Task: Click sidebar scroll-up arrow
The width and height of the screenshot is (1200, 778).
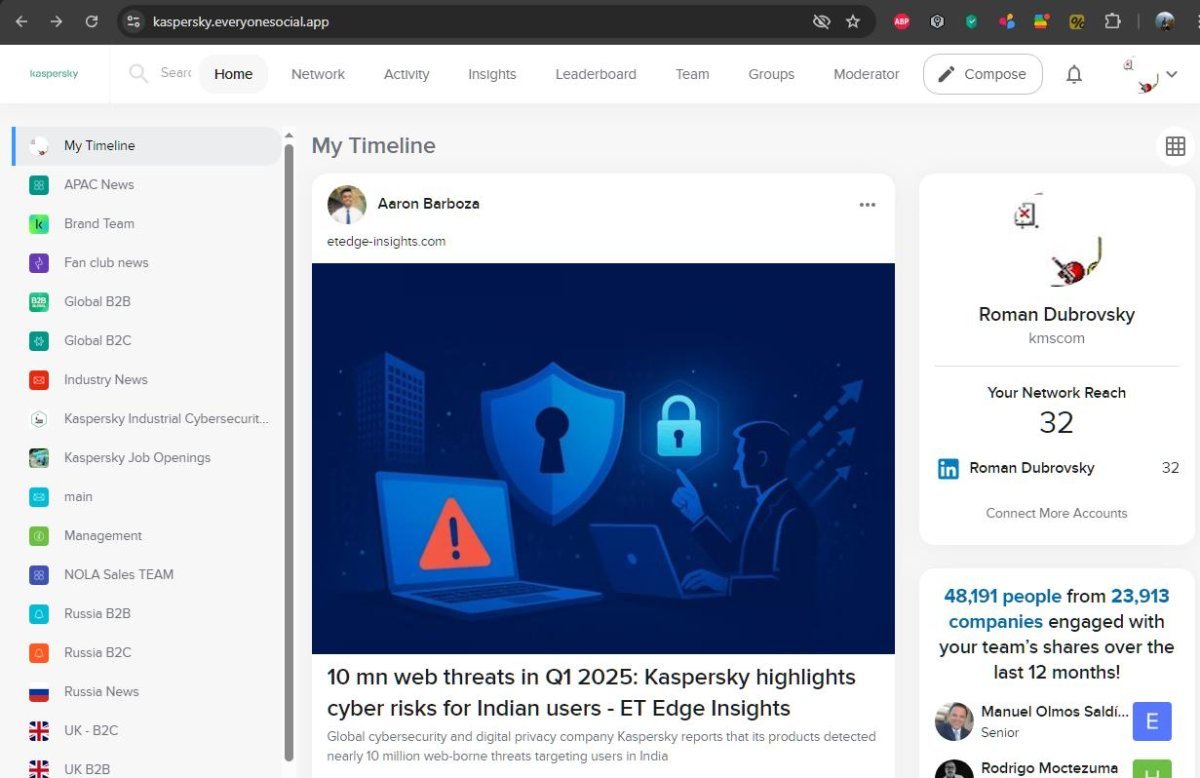Action: click(x=289, y=136)
